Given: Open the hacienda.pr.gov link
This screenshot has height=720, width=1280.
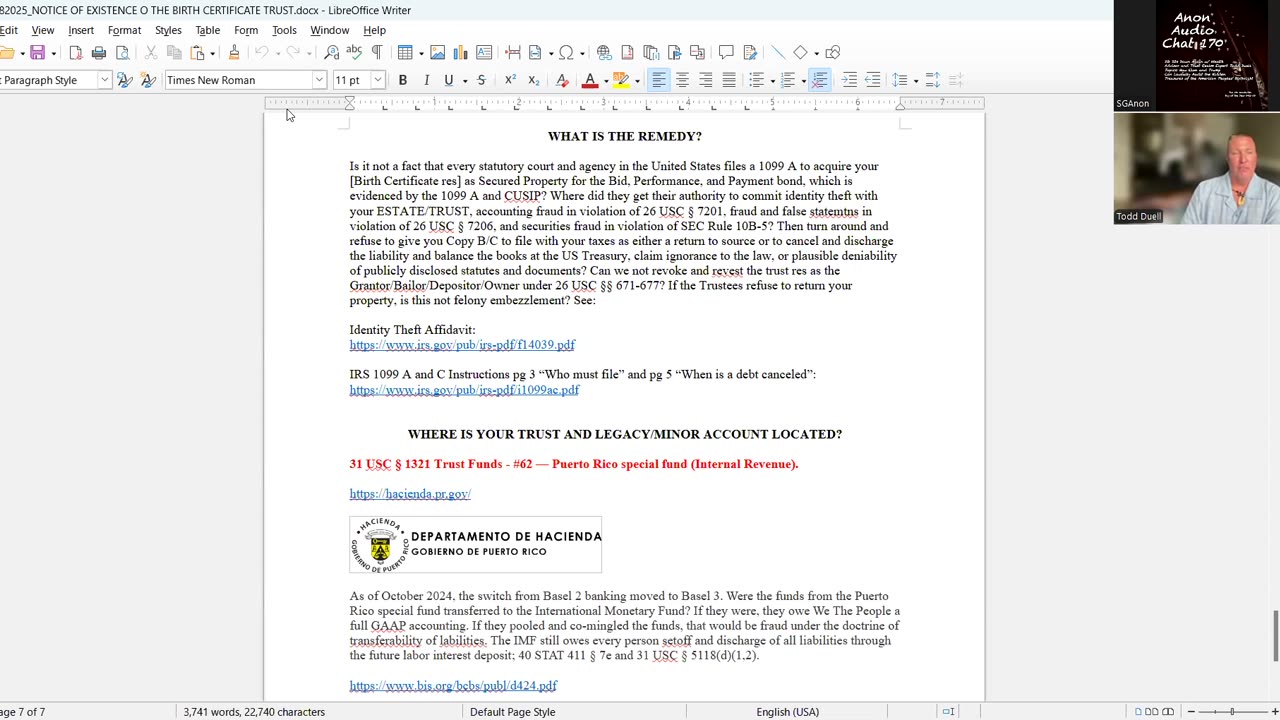Looking at the screenshot, I should click(x=410, y=494).
